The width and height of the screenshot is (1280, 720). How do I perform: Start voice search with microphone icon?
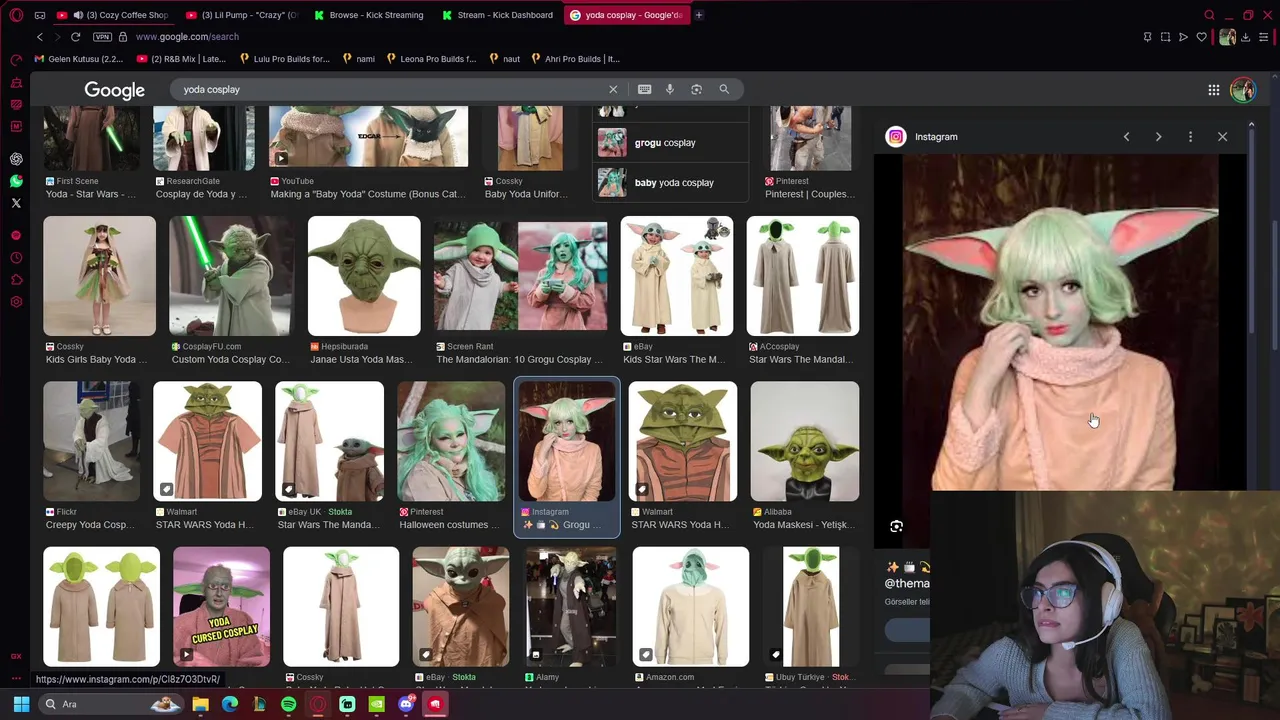(x=670, y=89)
